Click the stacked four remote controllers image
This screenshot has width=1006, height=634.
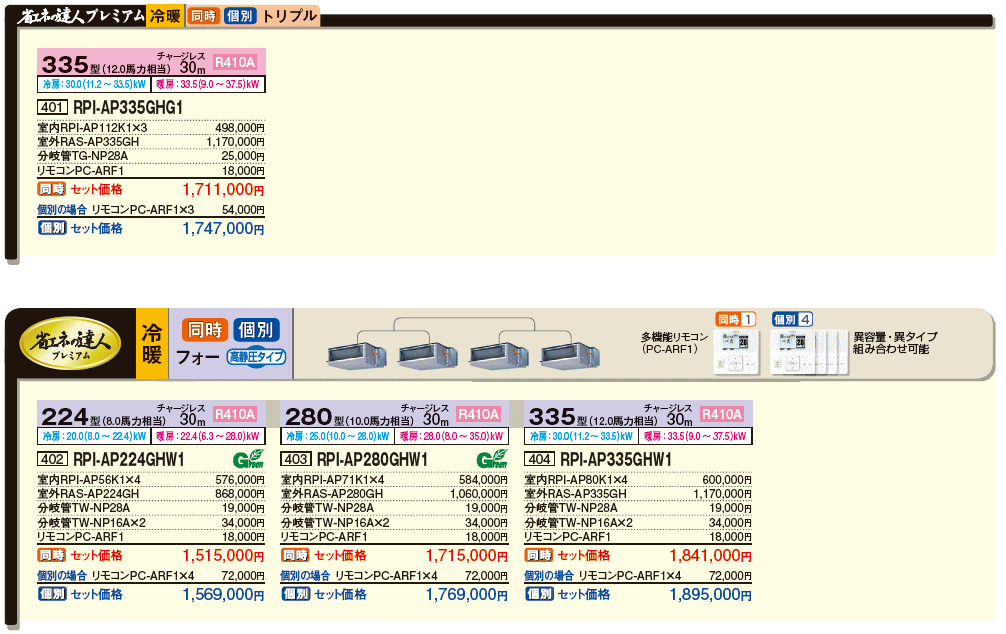pyautogui.click(x=809, y=351)
